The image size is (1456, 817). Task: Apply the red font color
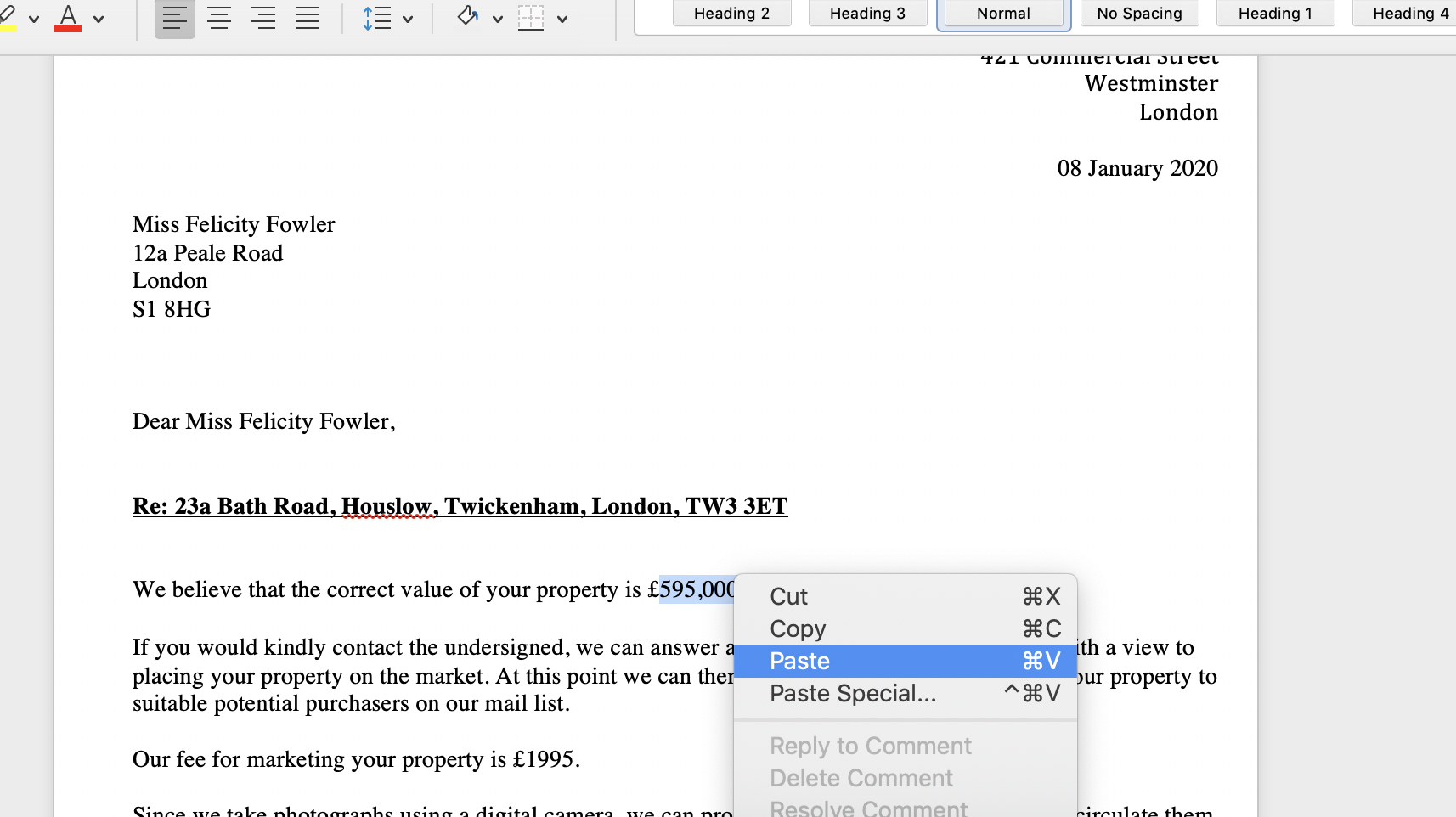(68, 18)
